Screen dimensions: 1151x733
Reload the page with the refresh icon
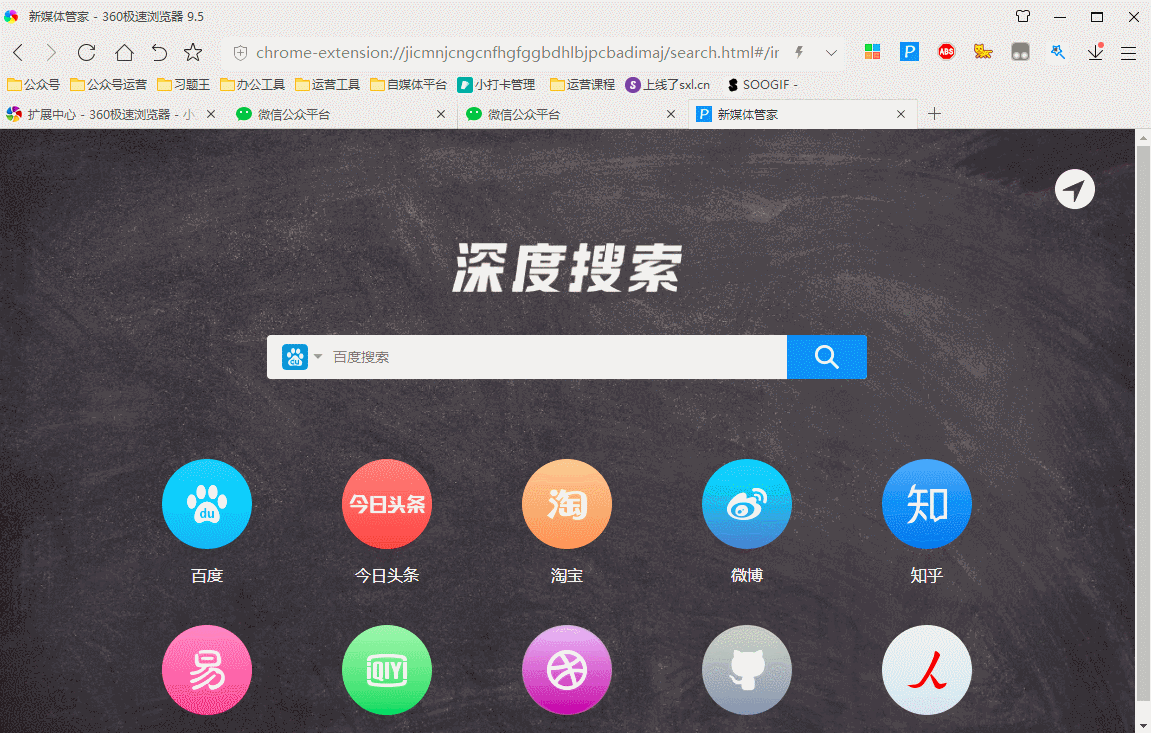[x=87, y=52]
